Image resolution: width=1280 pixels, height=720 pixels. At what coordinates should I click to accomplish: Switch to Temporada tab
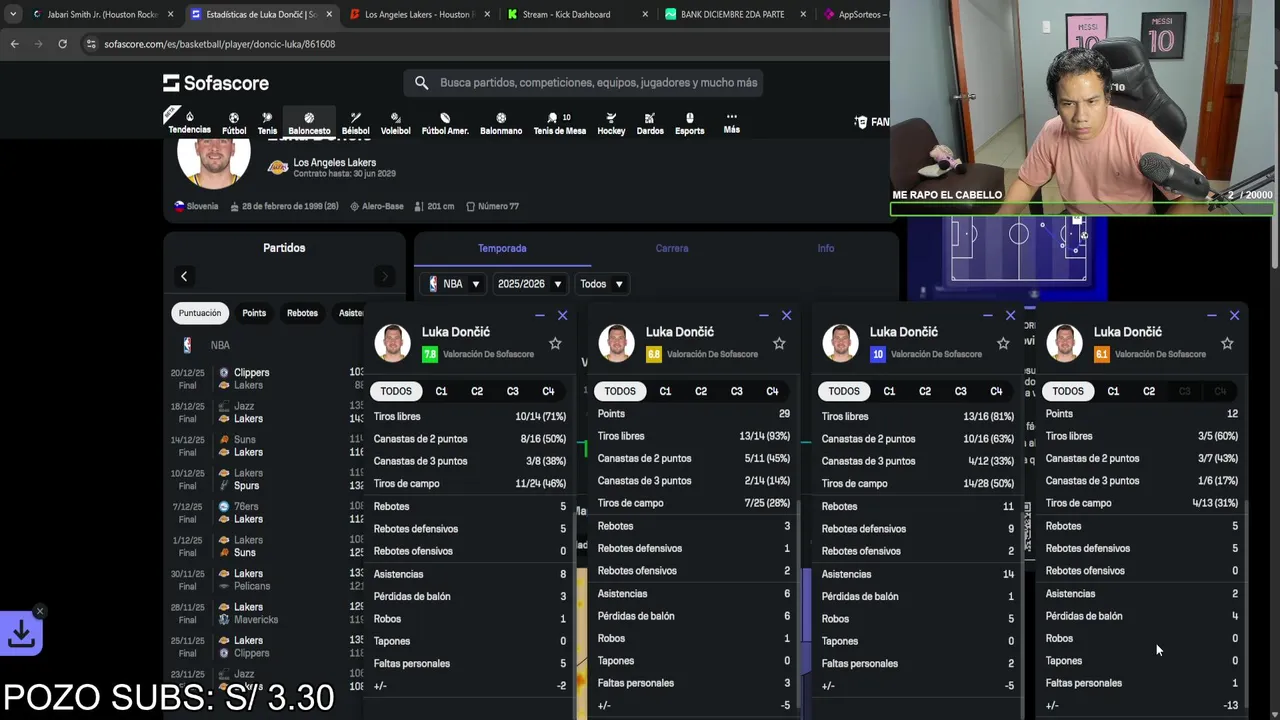click(x=502, y=248)
